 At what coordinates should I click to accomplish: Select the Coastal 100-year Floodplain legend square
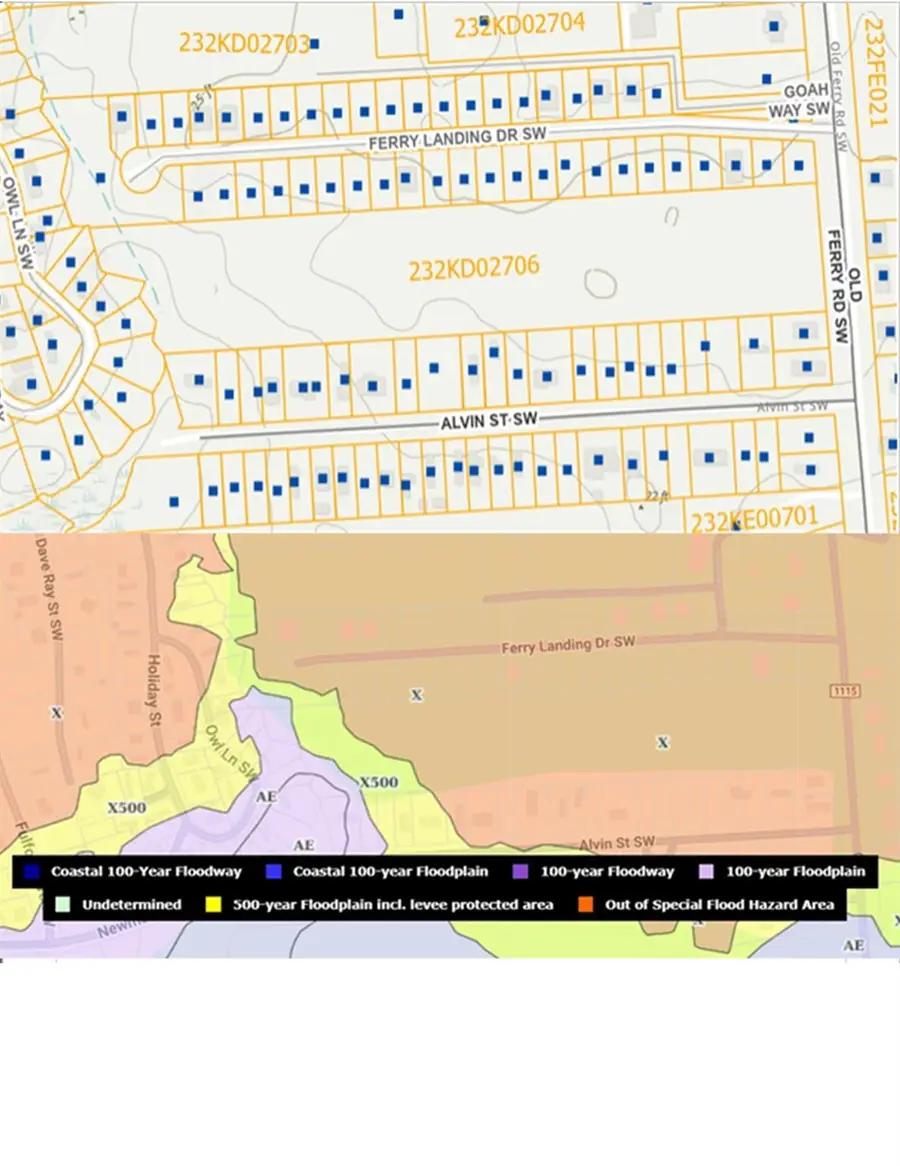click(x=274, y=872)
